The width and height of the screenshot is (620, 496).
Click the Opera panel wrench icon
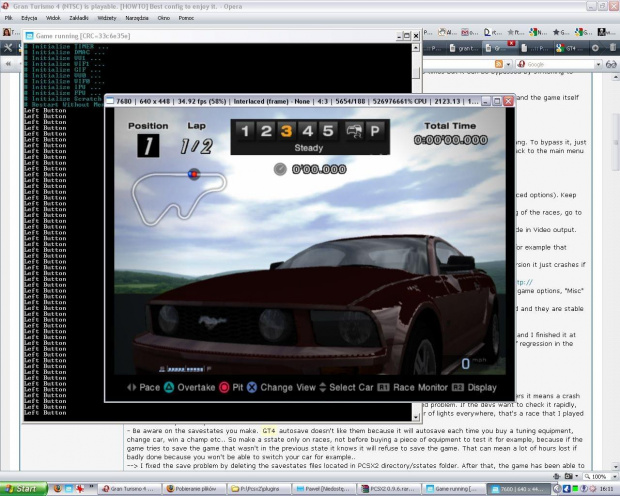point(8,48)
